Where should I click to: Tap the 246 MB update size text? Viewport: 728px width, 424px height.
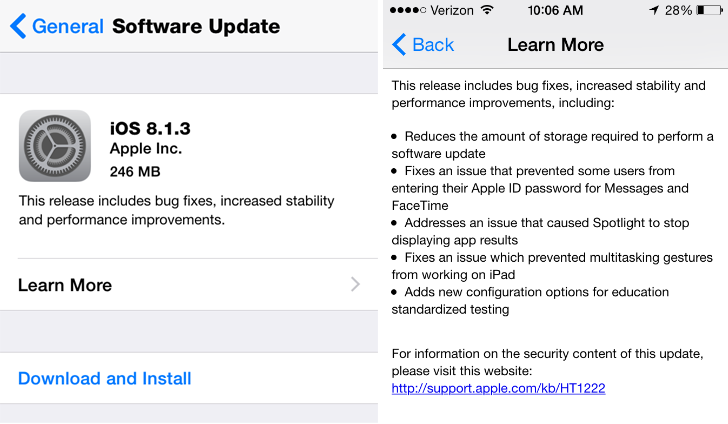pos(135,172)
